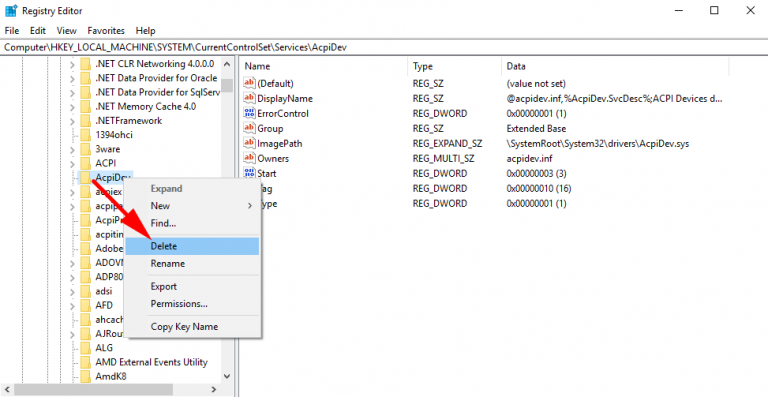Click the 1394ohci folder icon
The width and height of the screenshot is (768, 397).
click(x=86, y=135)
